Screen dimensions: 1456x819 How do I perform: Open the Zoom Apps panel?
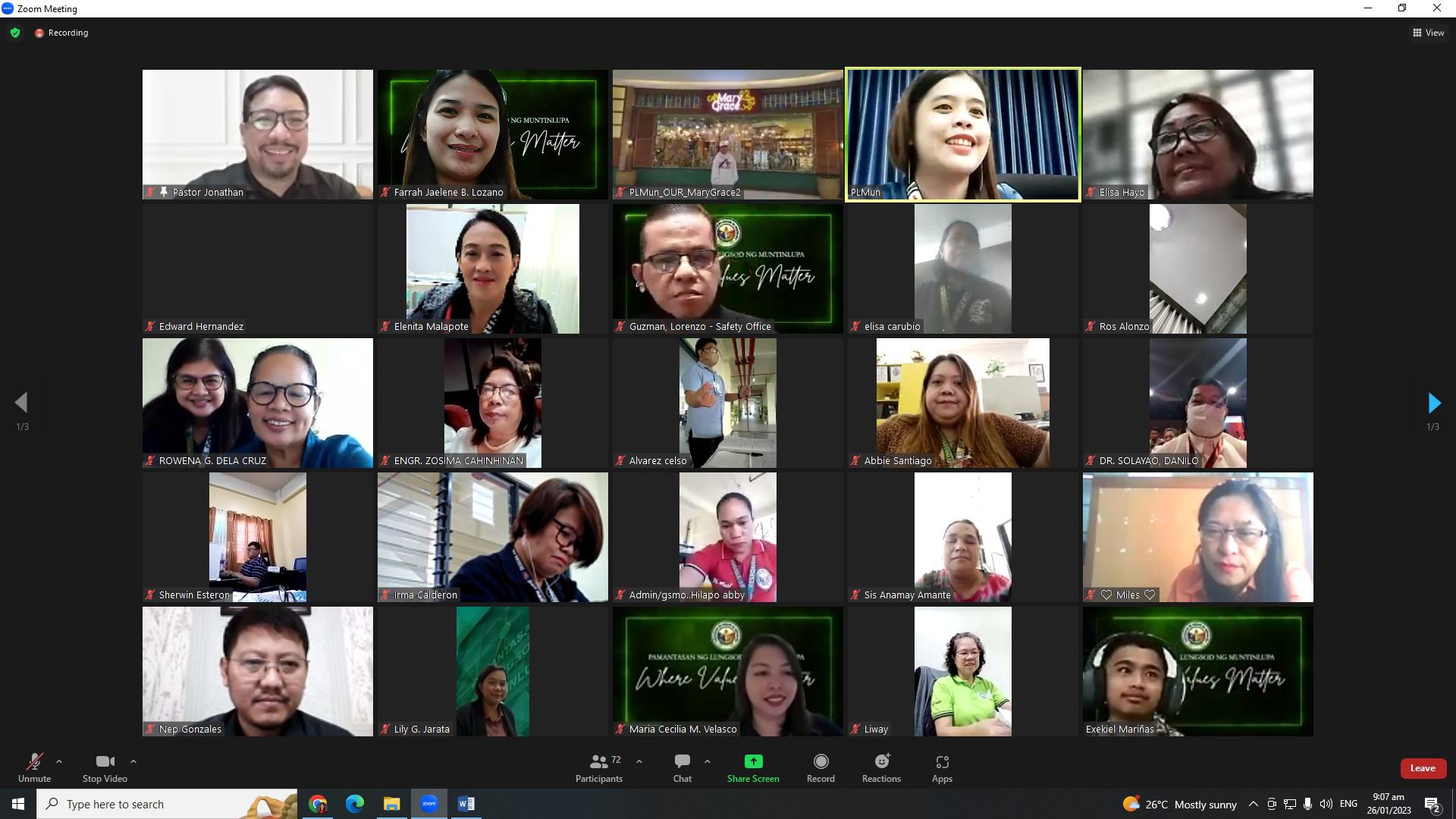click(942, 767)
